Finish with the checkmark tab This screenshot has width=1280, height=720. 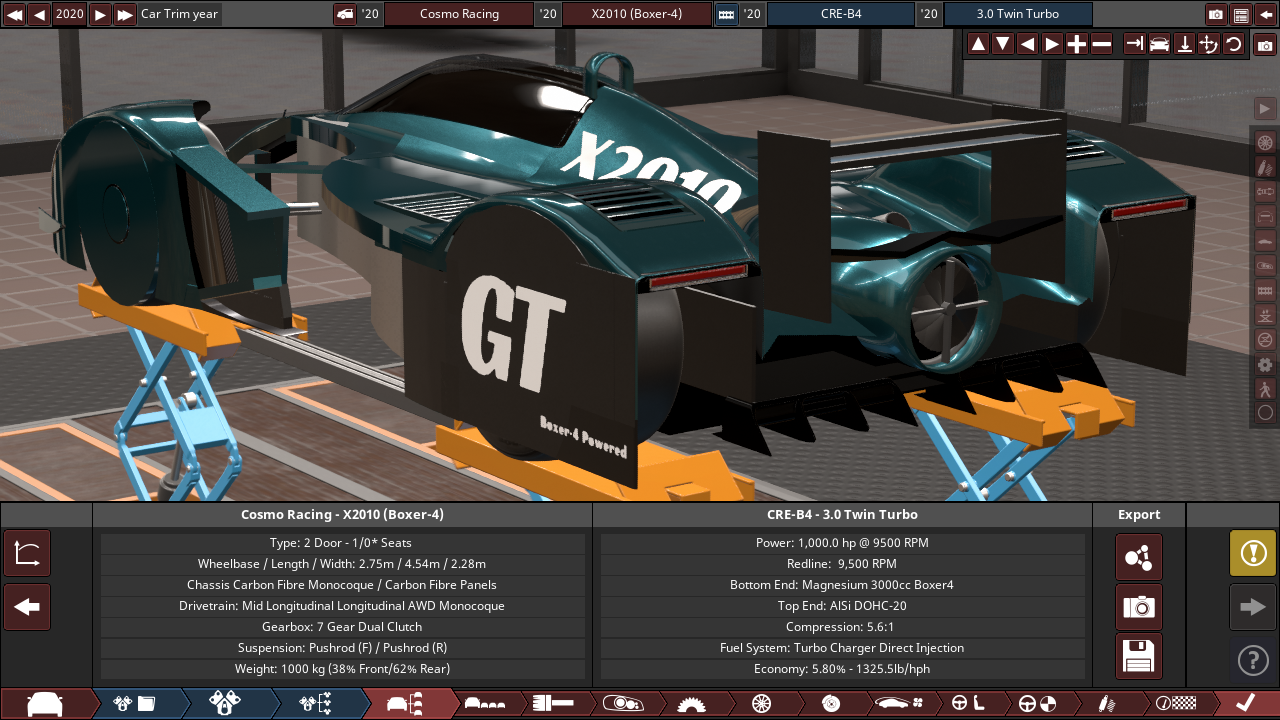(x=1245, y=704)
